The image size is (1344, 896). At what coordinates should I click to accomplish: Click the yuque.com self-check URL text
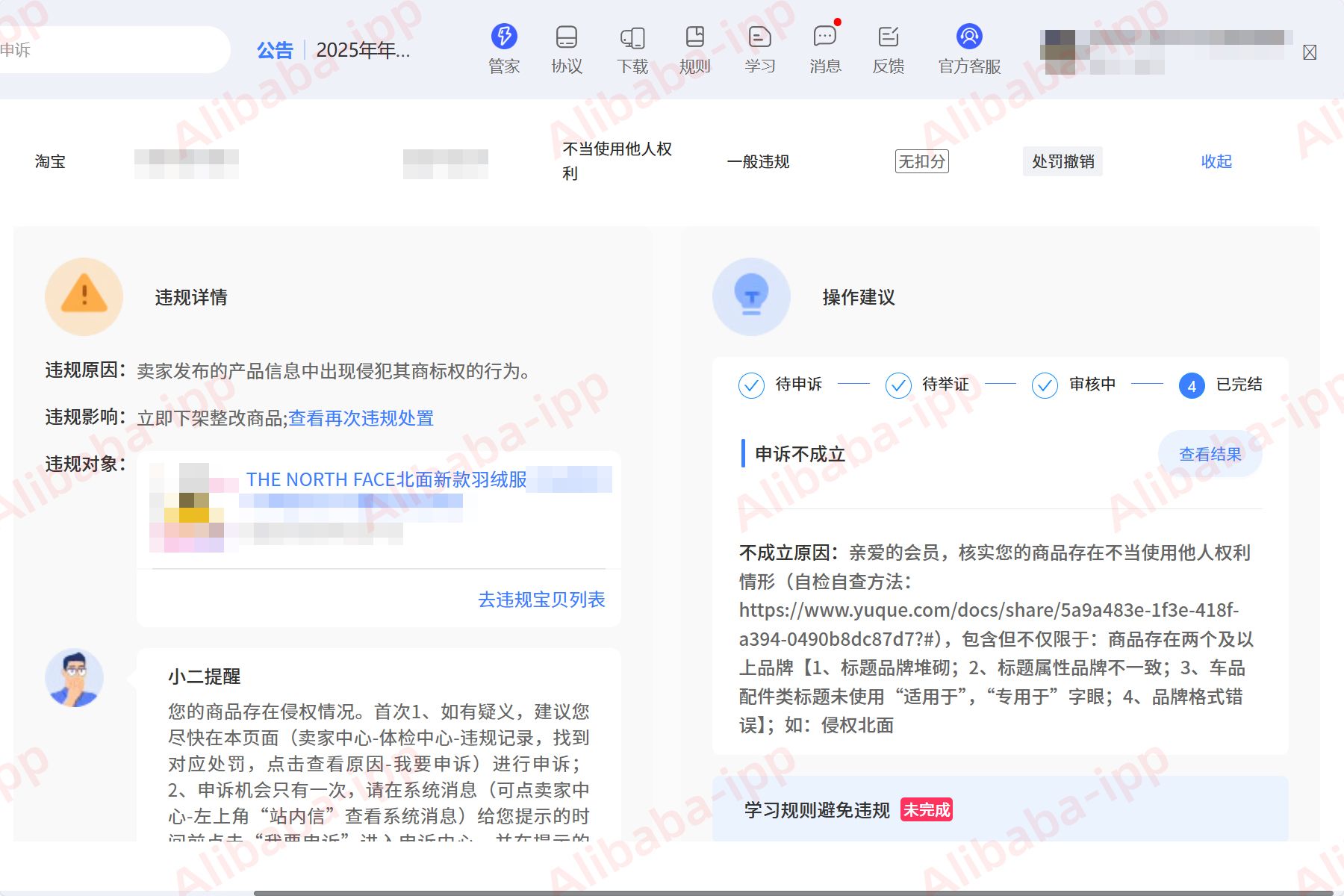[989, 624]
